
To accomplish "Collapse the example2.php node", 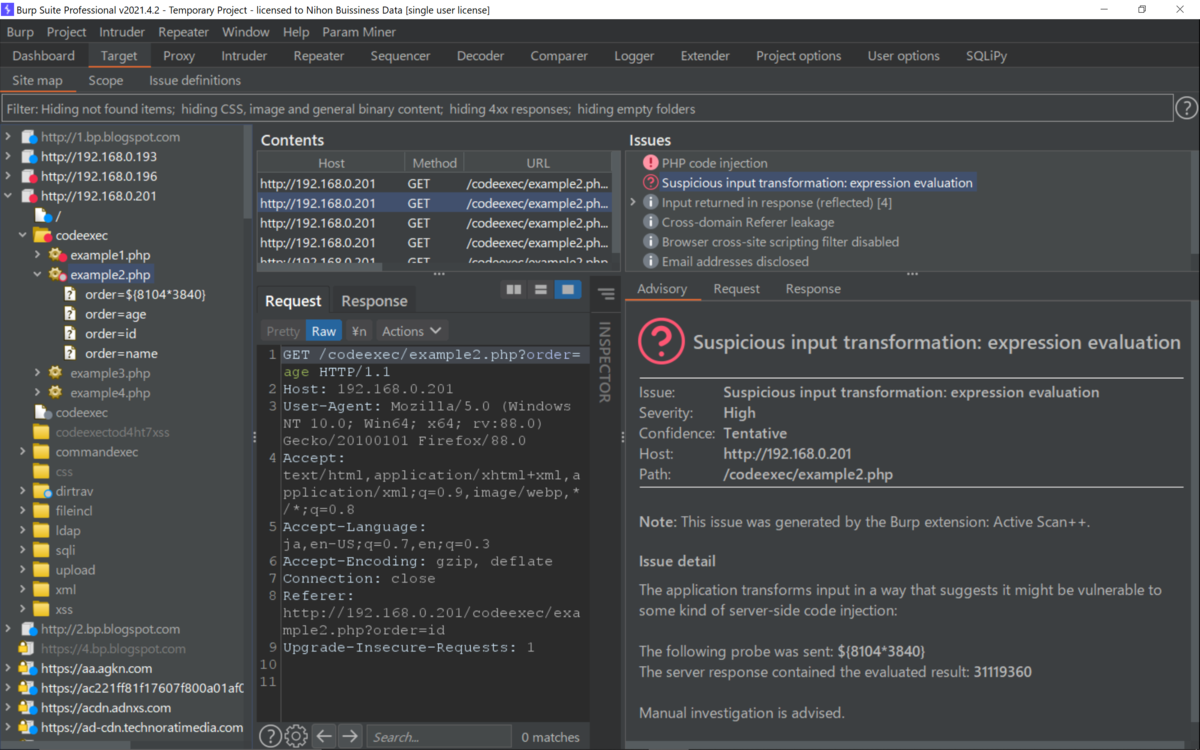I will tap(38, 275).
